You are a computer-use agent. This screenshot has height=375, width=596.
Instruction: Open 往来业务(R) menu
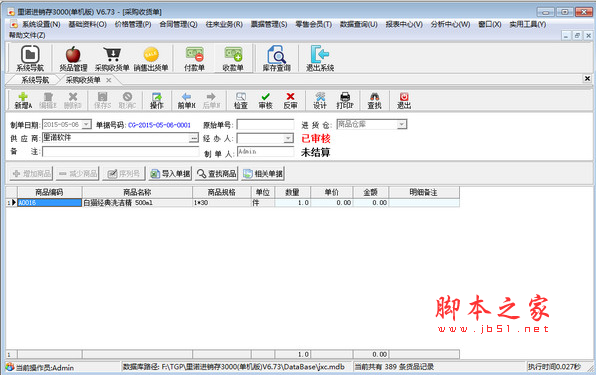click(x=224, y=24)
